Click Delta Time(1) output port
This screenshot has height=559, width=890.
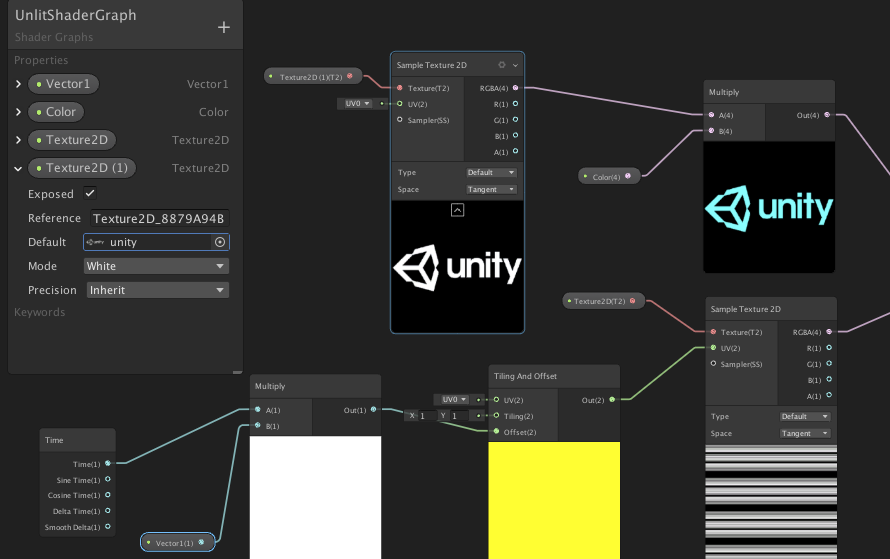(x=108, y=511)
